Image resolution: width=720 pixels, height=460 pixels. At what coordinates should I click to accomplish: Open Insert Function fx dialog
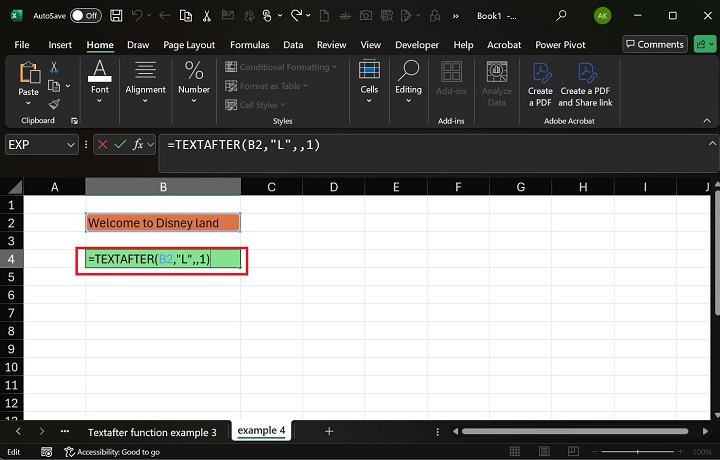(139, 145)
